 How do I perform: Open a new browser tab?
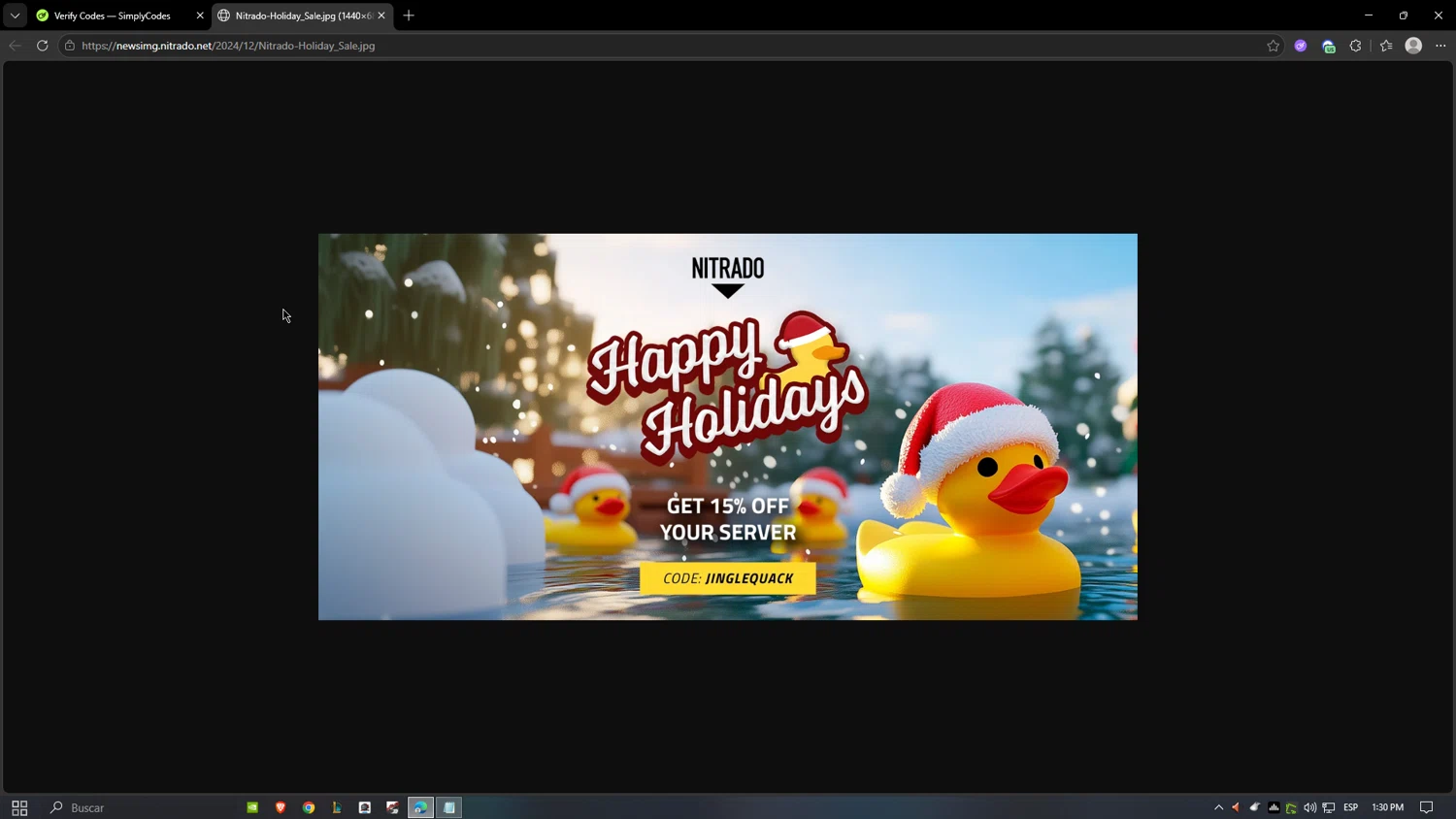point(409,16)
